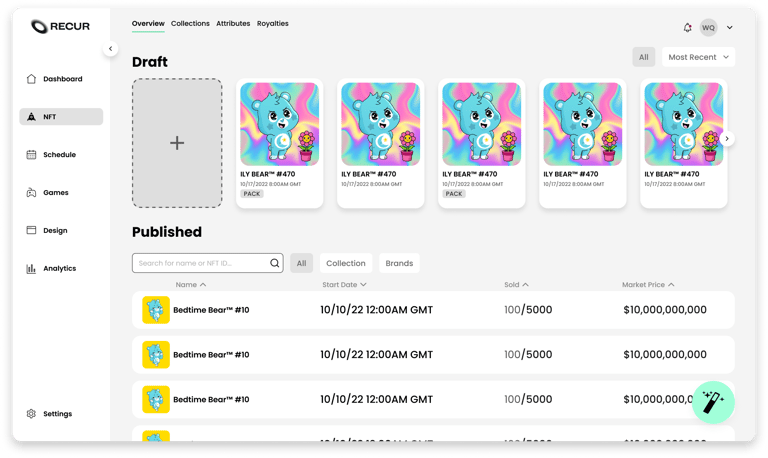Click PACK tag on the first draft card

click(x=252, y=194)
